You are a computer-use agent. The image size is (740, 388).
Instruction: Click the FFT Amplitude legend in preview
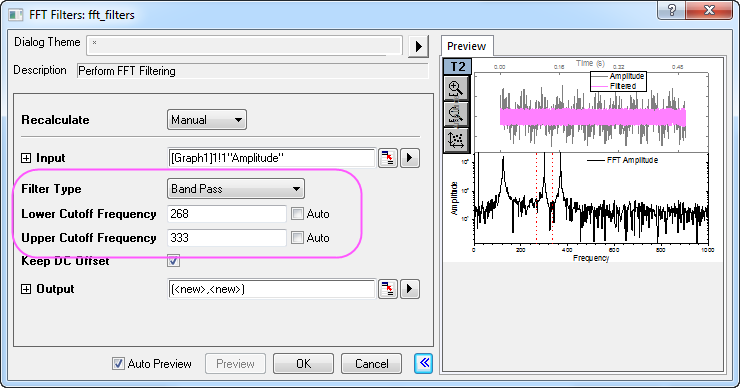click(x=622, y=160)
